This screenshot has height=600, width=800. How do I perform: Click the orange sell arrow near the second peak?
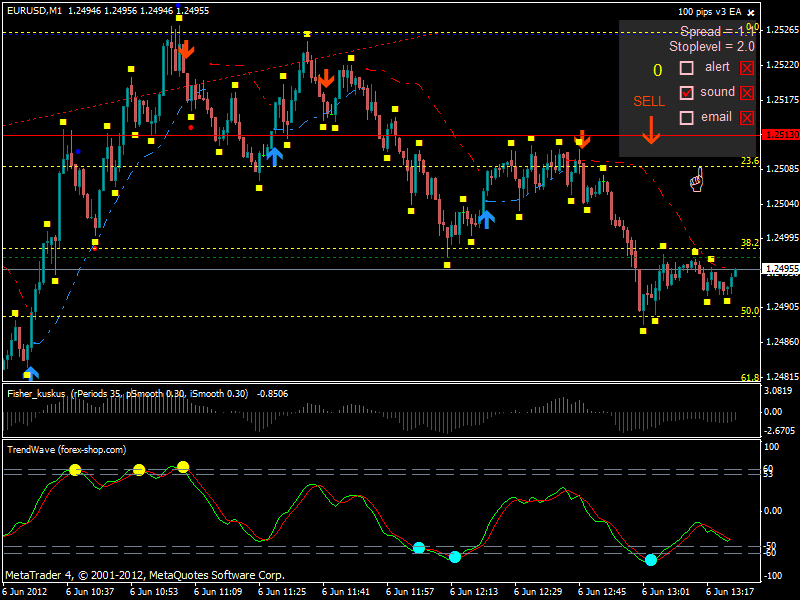pos(326,79)
